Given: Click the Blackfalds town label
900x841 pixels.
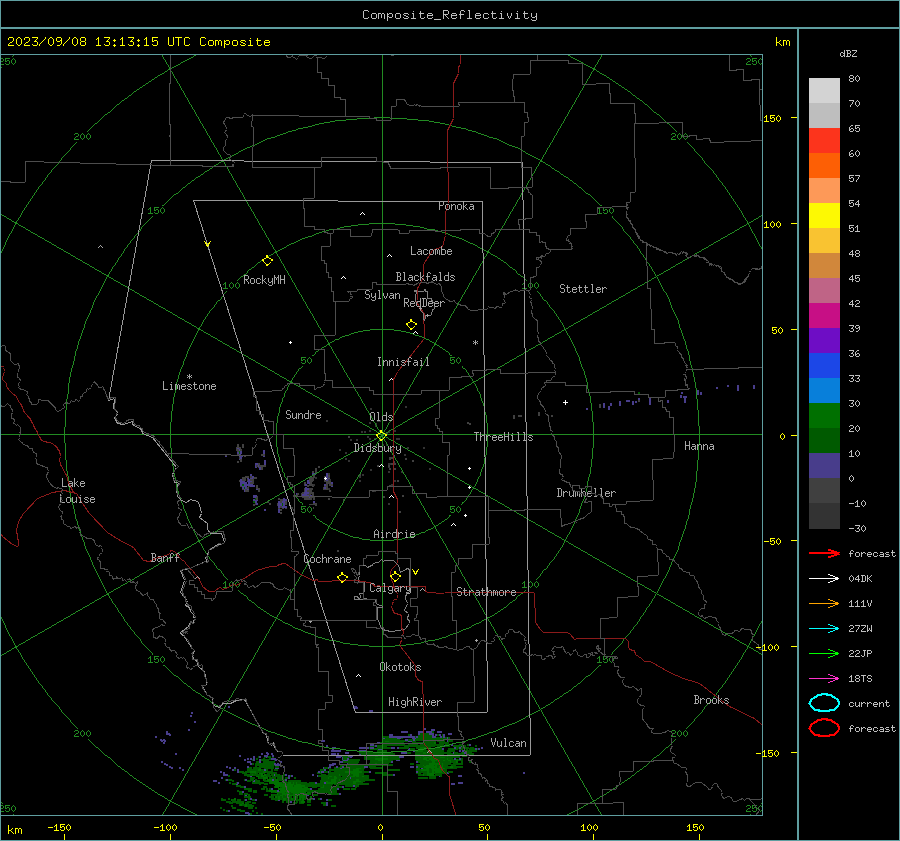Looking at the screenshot, I should tap(425, 277).
